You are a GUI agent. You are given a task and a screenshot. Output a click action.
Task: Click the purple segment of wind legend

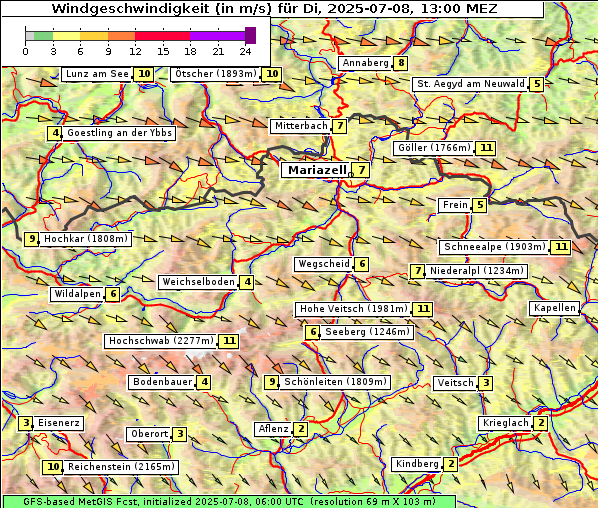[217, 36]
